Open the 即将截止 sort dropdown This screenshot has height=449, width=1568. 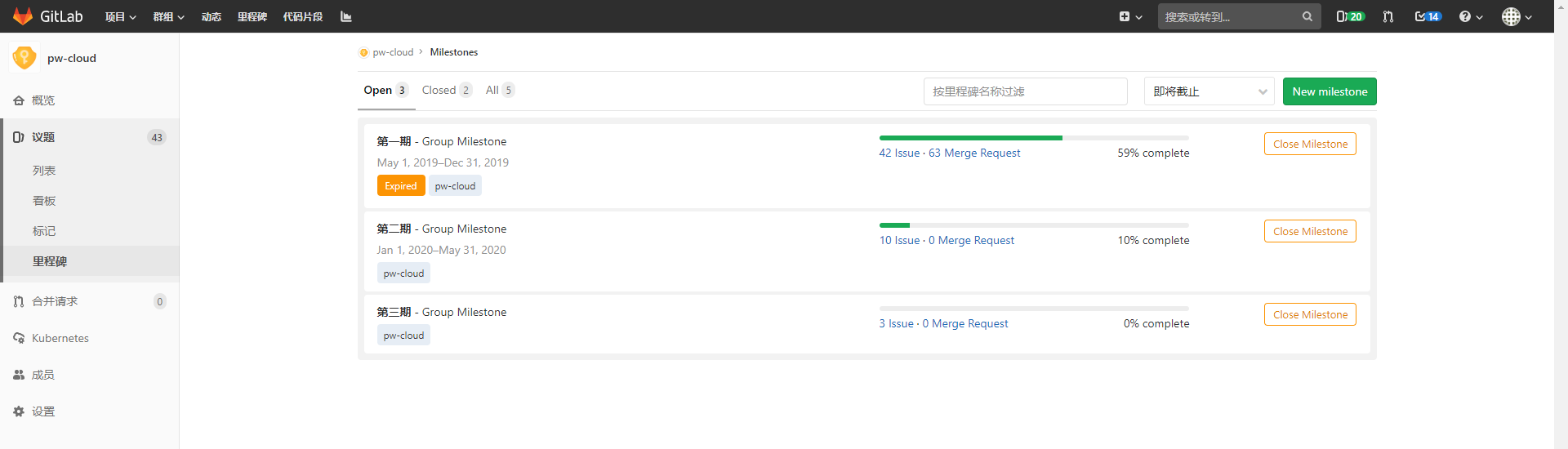pos(1209,91)
